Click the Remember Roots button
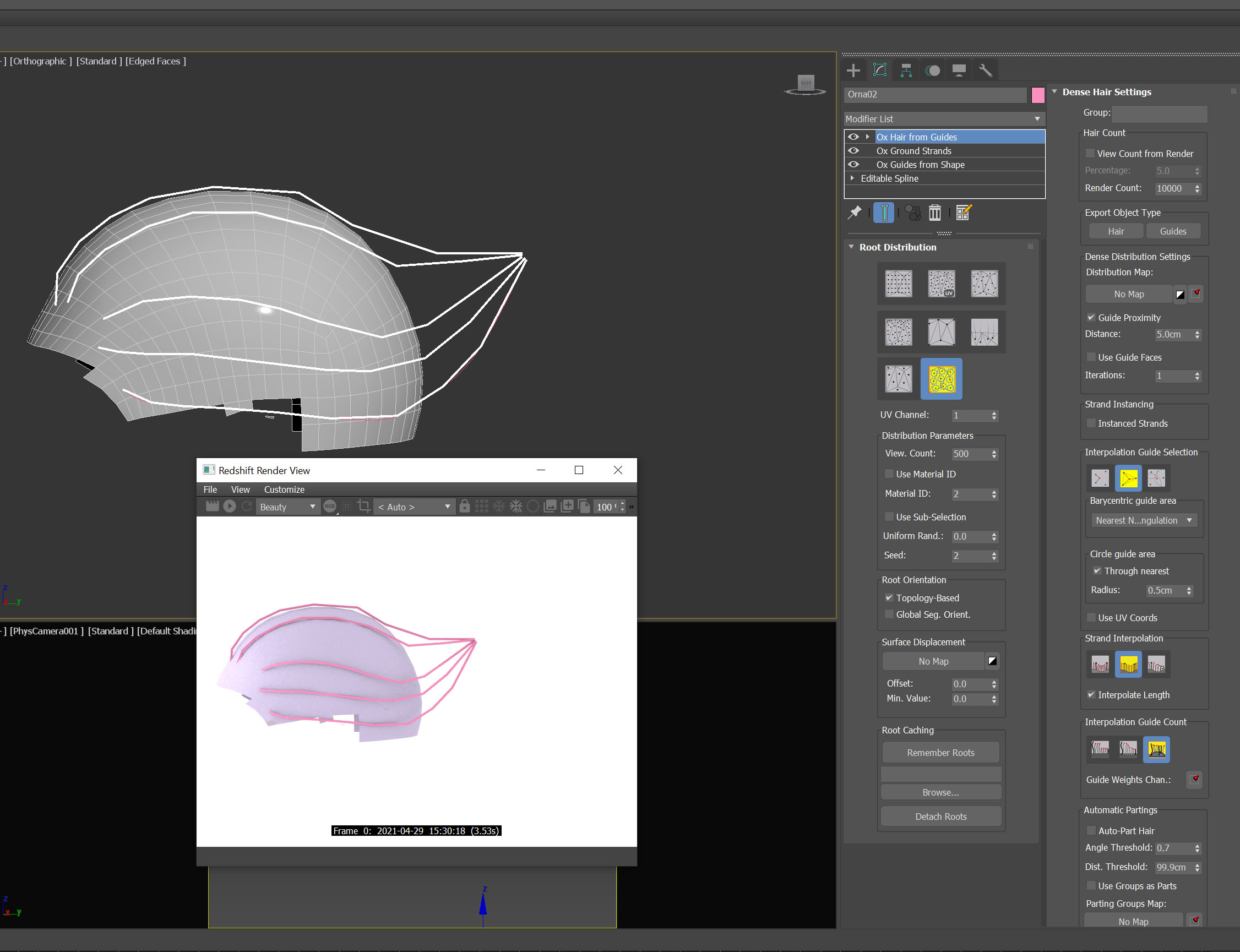This screenshot has height=952, width=1240. point(940,753)
